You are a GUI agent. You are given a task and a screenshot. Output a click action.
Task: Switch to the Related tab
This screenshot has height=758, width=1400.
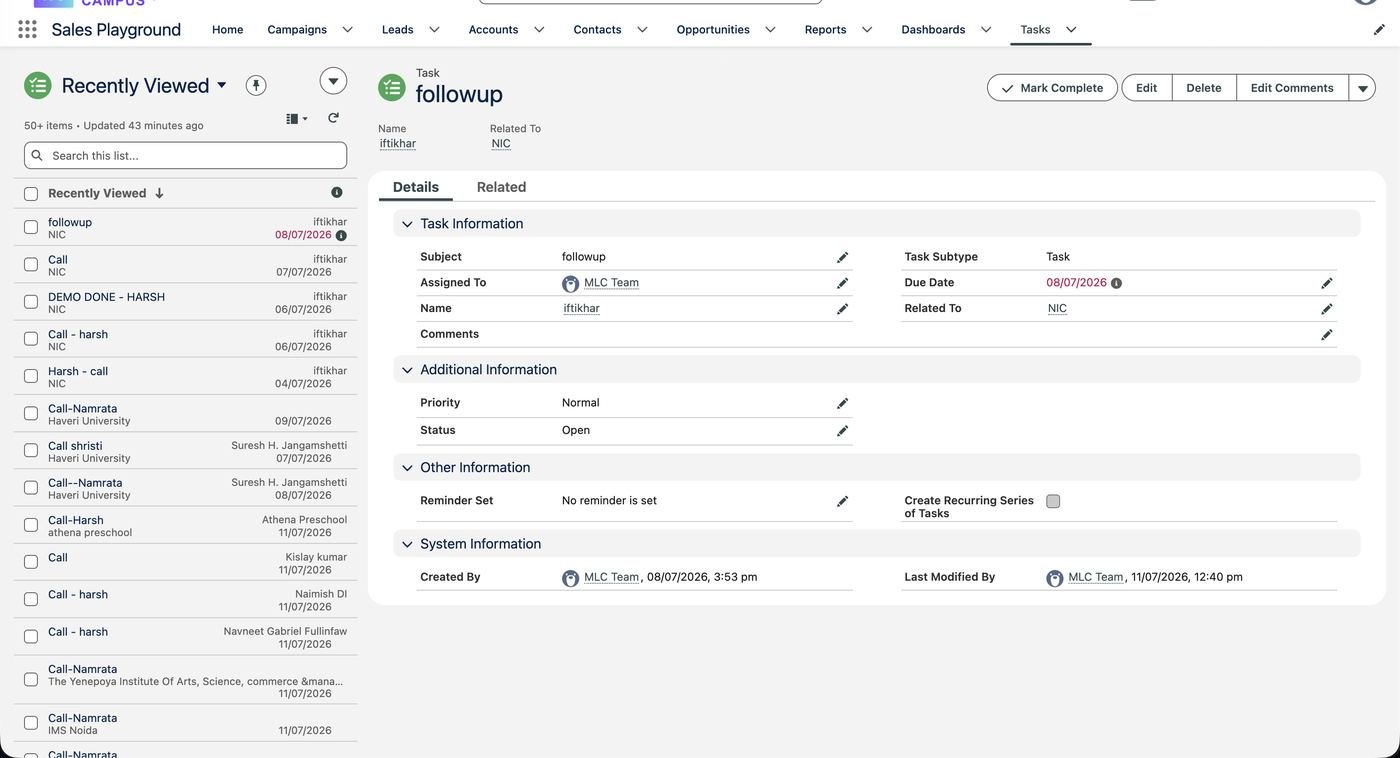[501, 187]
